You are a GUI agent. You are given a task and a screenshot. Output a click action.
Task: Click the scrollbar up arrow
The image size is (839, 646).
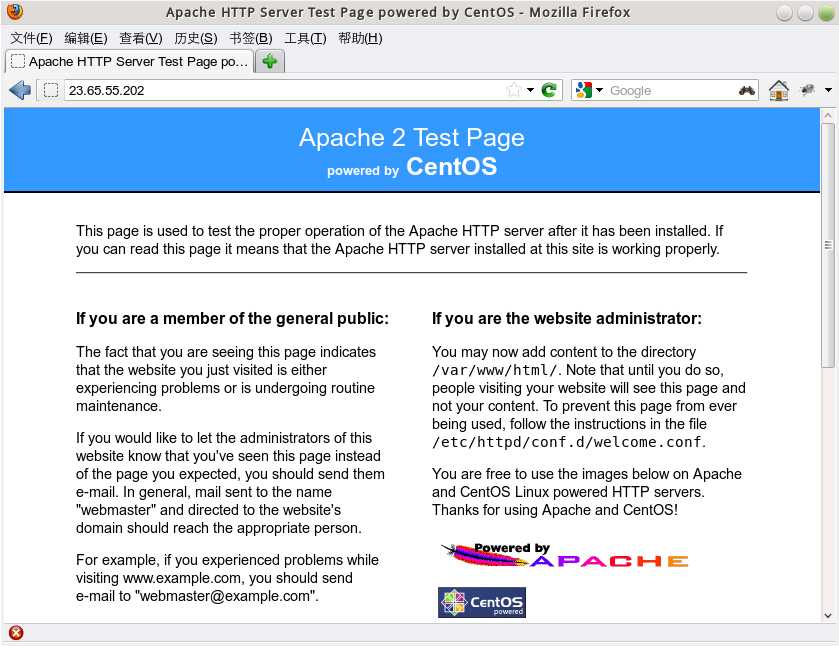coord(828,115)
